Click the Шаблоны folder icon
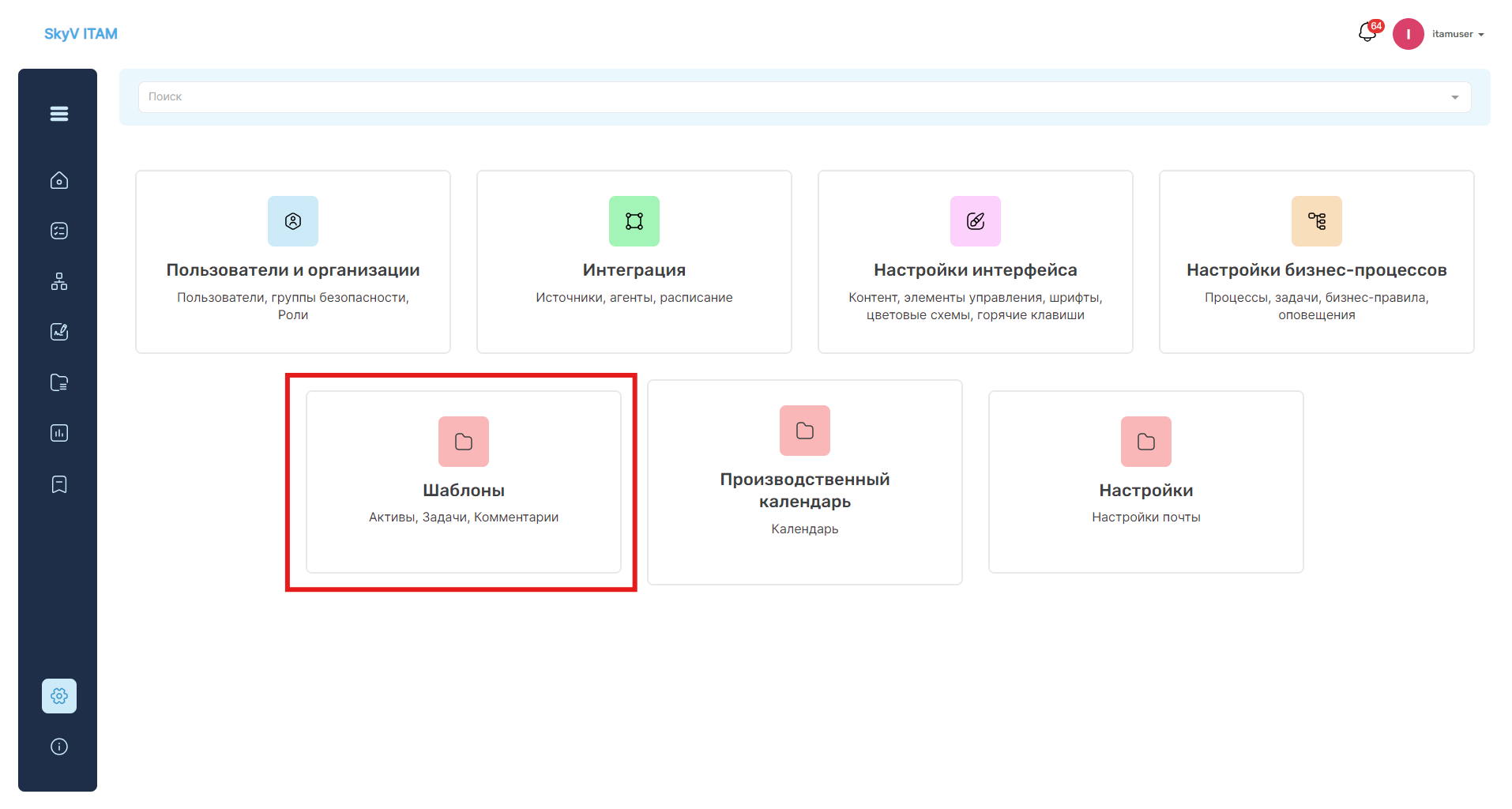Screen dimensions: 1512x809 (x=464, y=442)
